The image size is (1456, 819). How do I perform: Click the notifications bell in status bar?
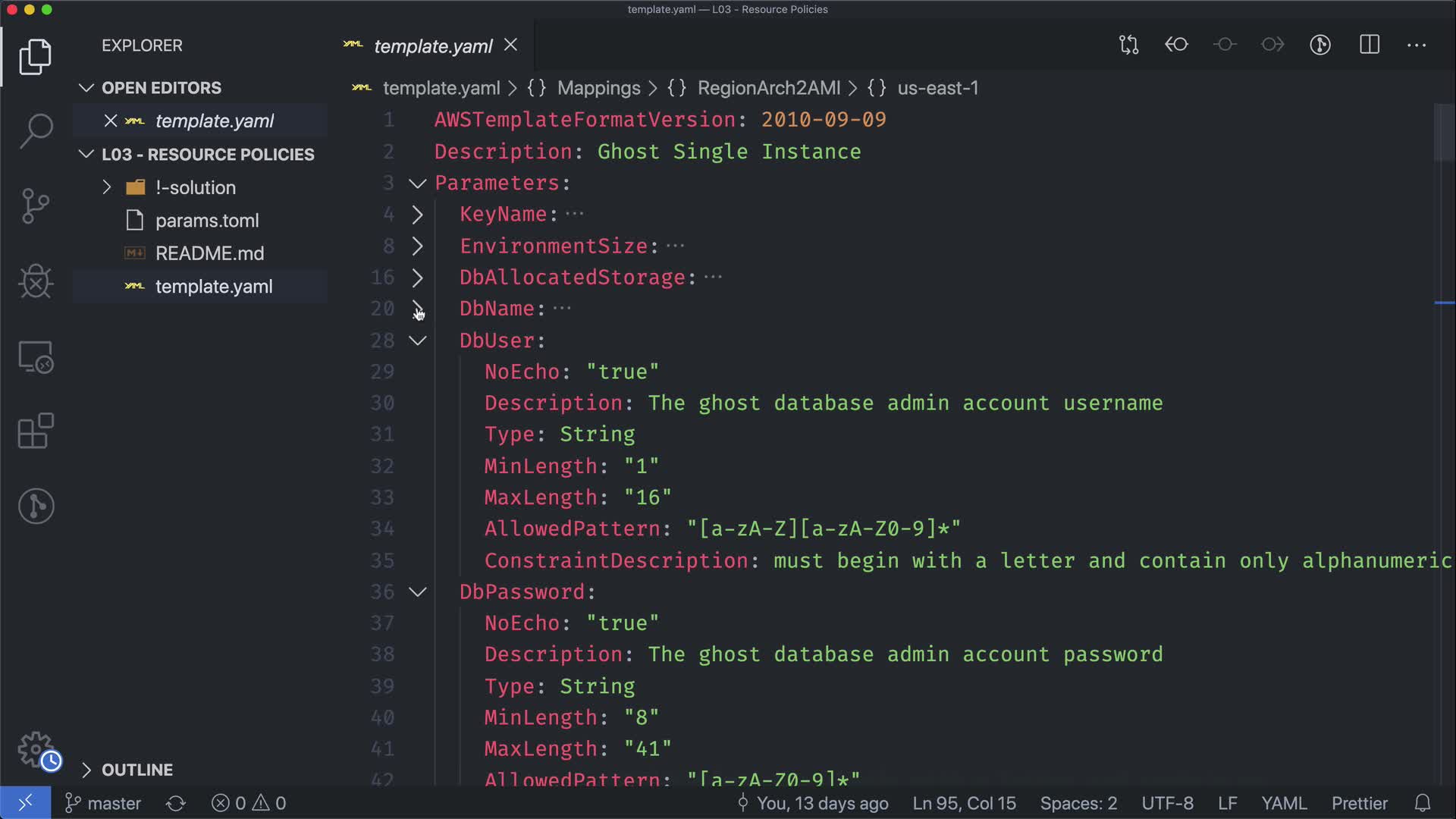[1423, 803]
